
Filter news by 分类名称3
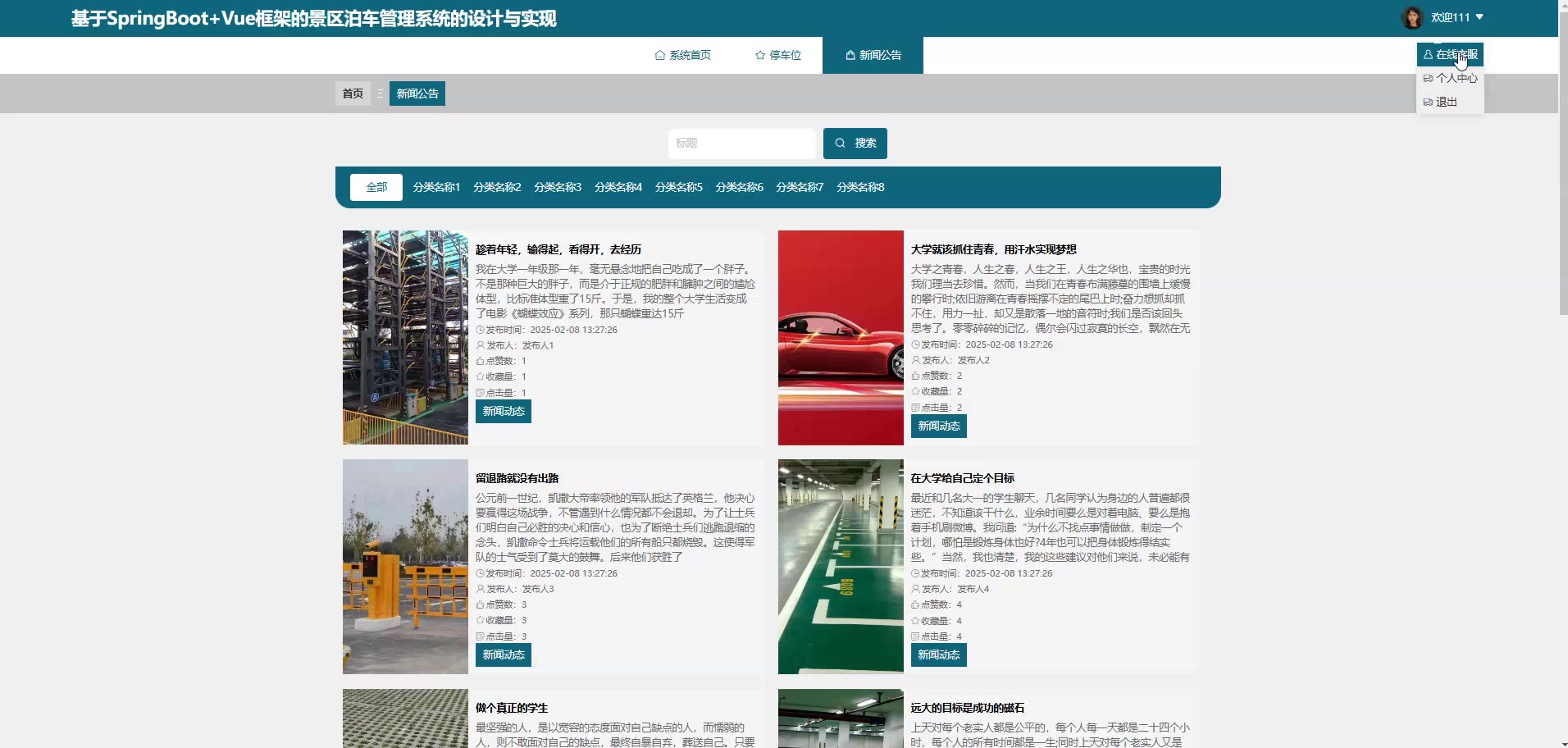pos(558,188)
